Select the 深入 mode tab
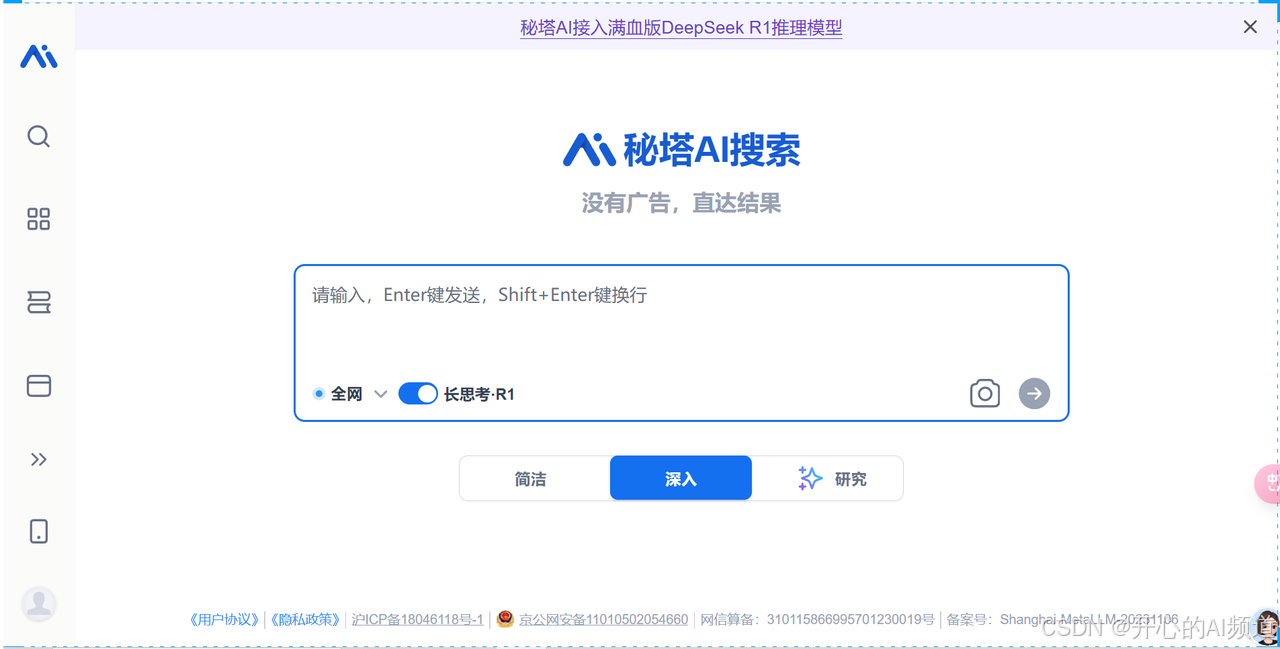The image size is (1280, 649). [x=681, y=479]
